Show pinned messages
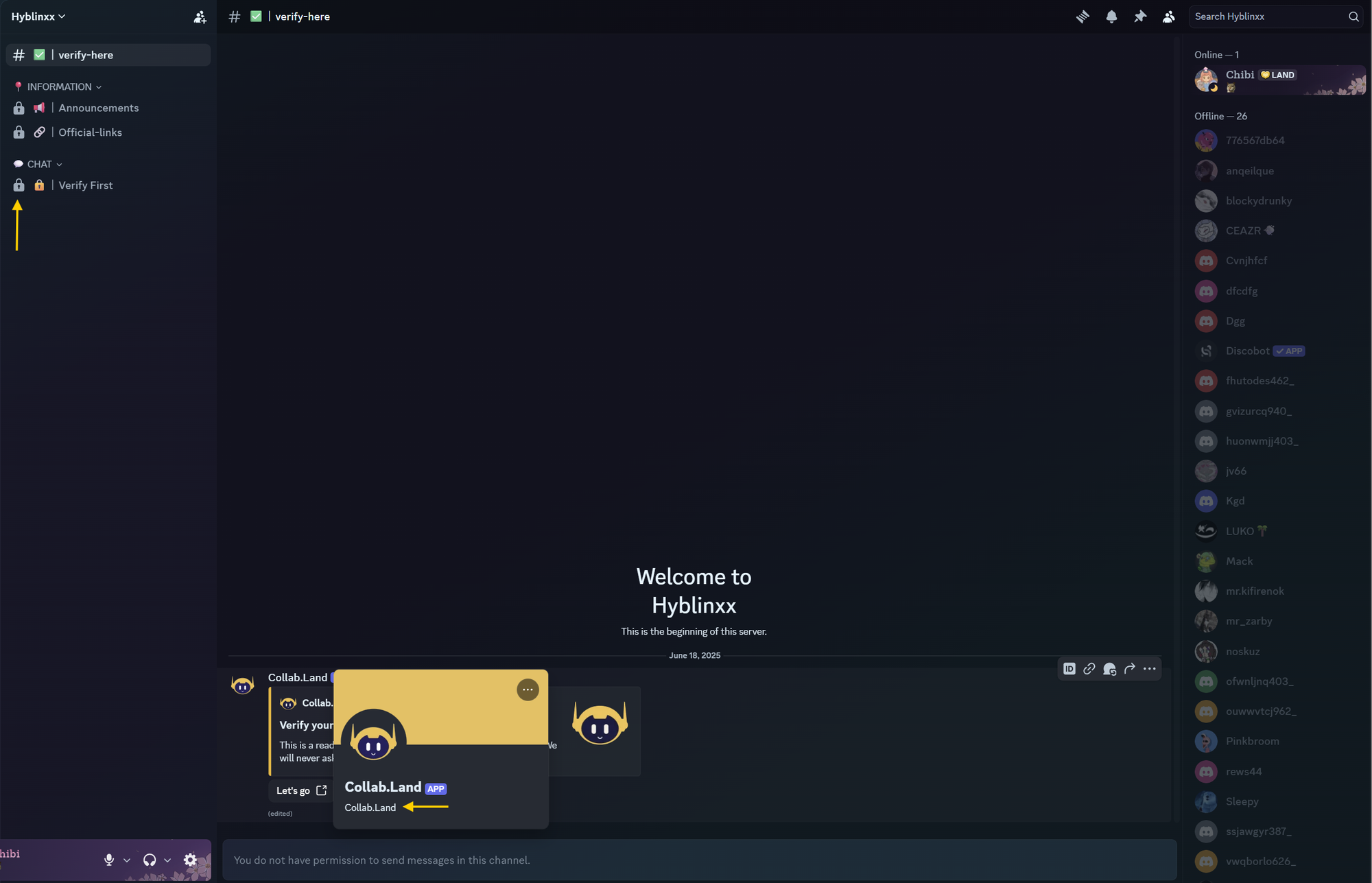The width and height of the screenshot is (1372, 883). (1140, 16)
